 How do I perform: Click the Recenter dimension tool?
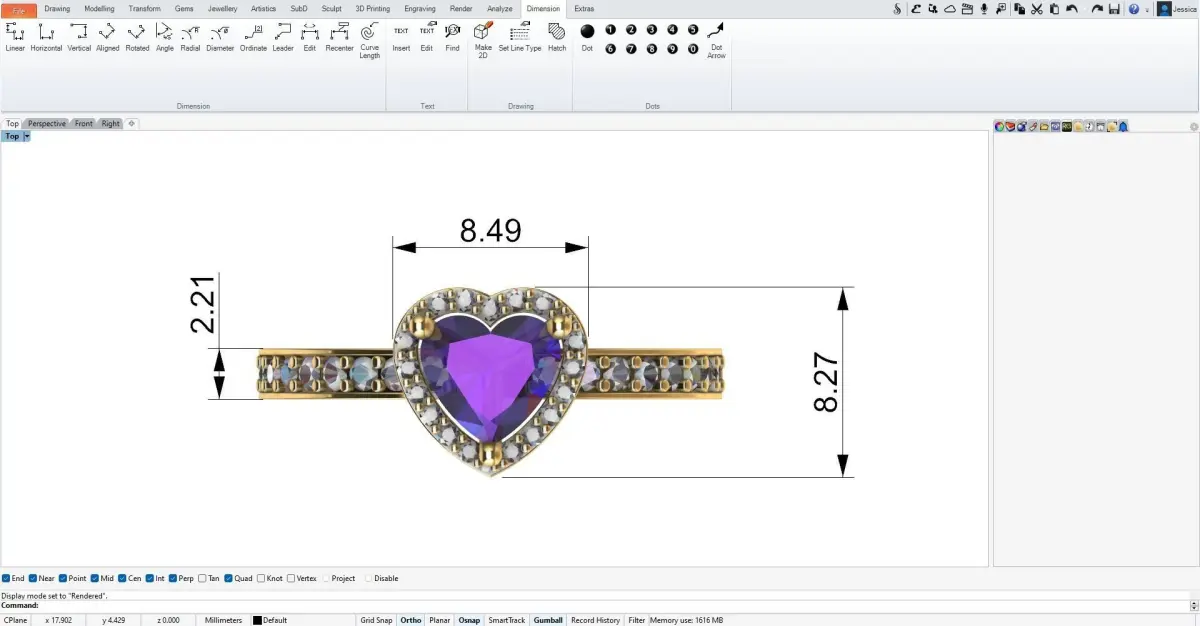pyautogui.click(x=340, y=38)
